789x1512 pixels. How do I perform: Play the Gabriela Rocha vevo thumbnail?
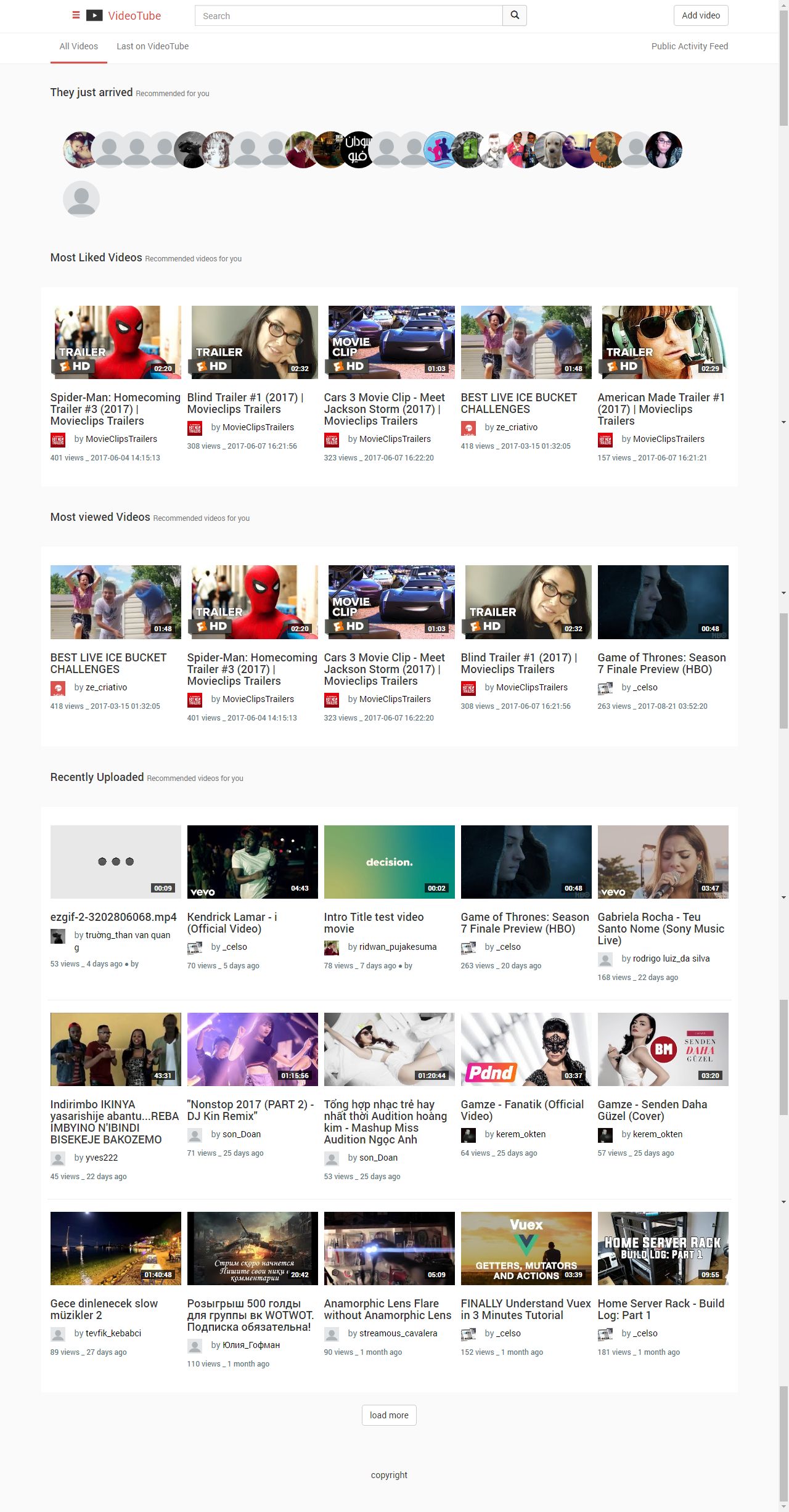(x=663, y=862)
